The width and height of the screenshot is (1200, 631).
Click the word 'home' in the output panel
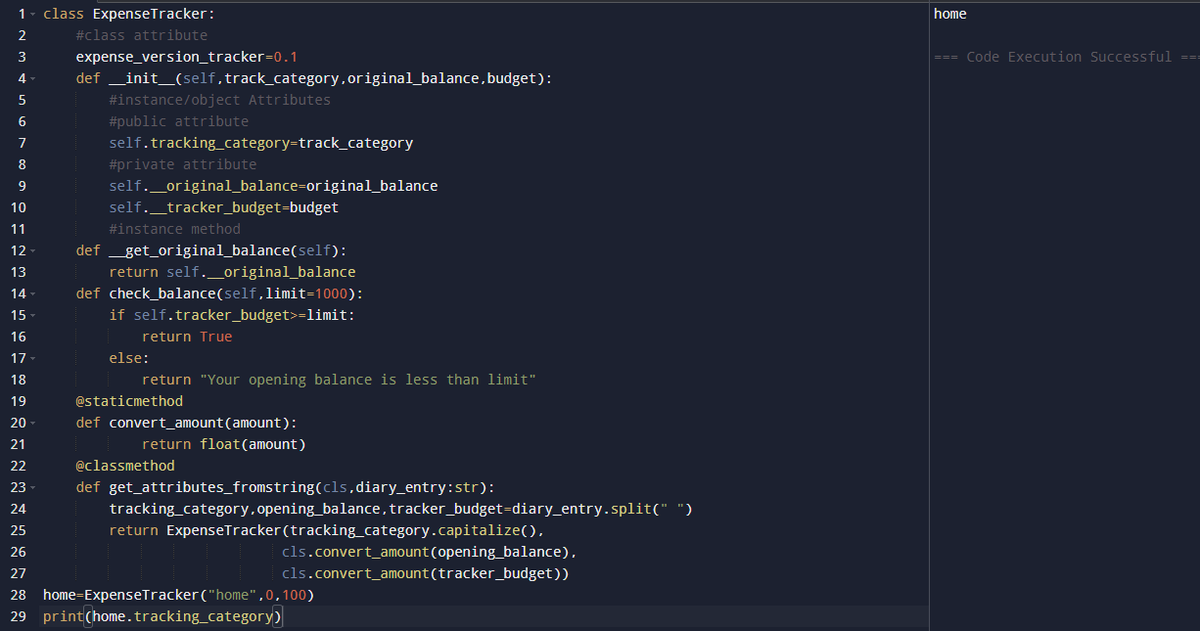pyautogui.click(x=950, y=14)
